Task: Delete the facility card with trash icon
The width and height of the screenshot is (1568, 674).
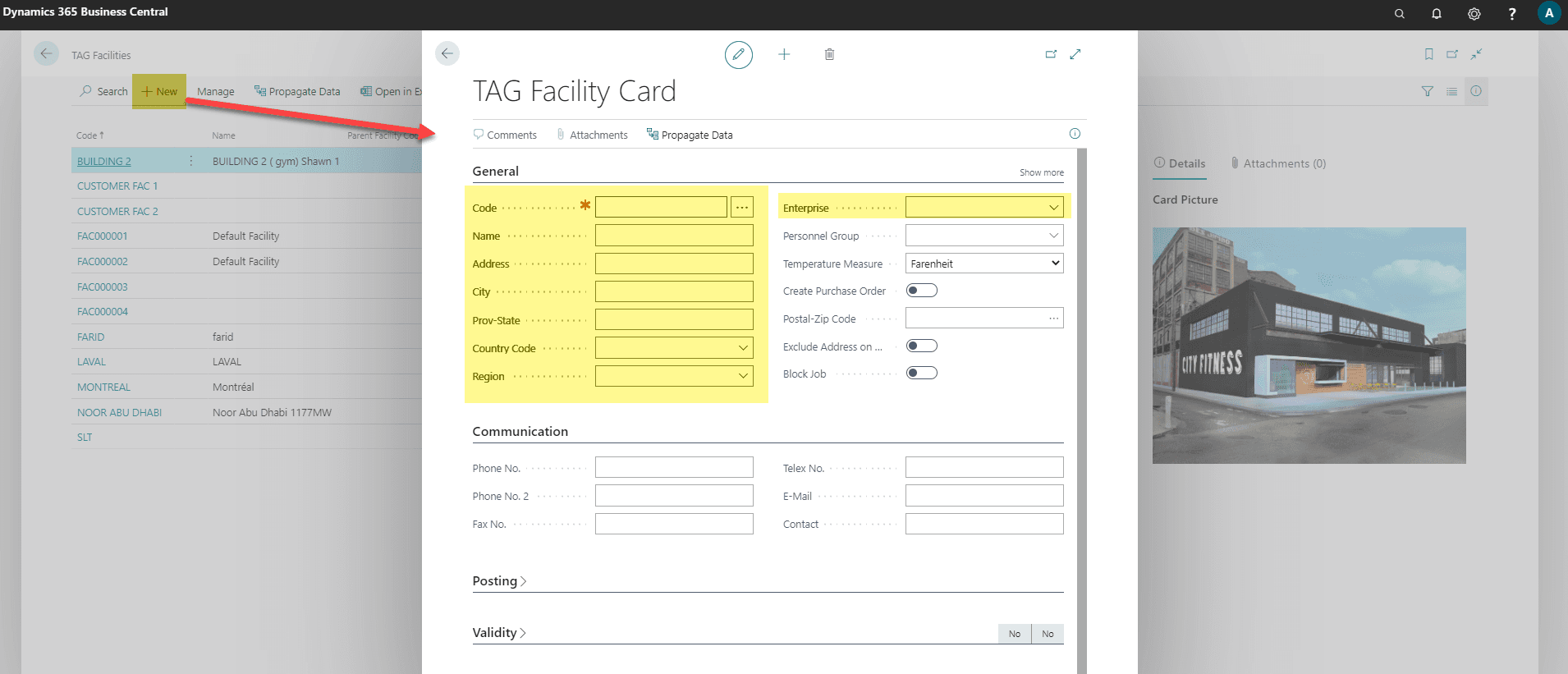Action: 829,54
